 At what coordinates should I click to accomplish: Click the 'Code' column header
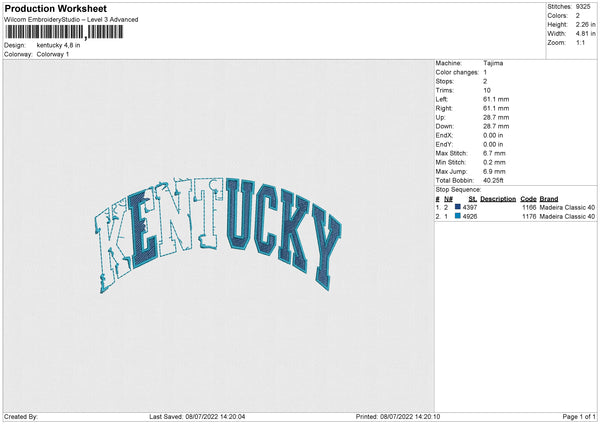point(528,199)
